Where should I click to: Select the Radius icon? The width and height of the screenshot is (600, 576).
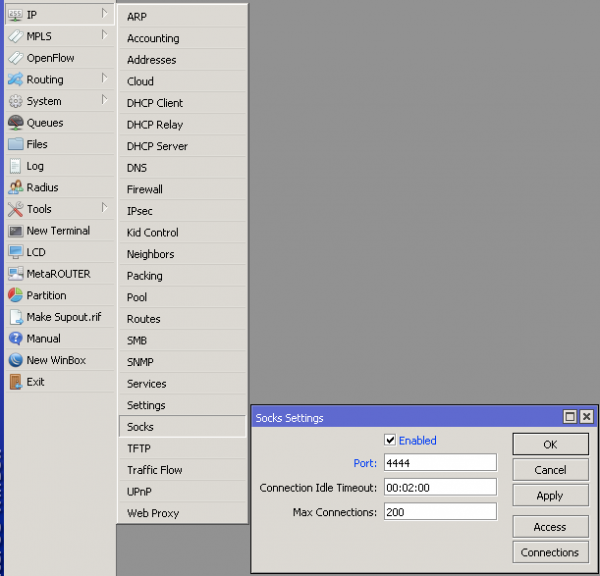[x=16, y=188]
